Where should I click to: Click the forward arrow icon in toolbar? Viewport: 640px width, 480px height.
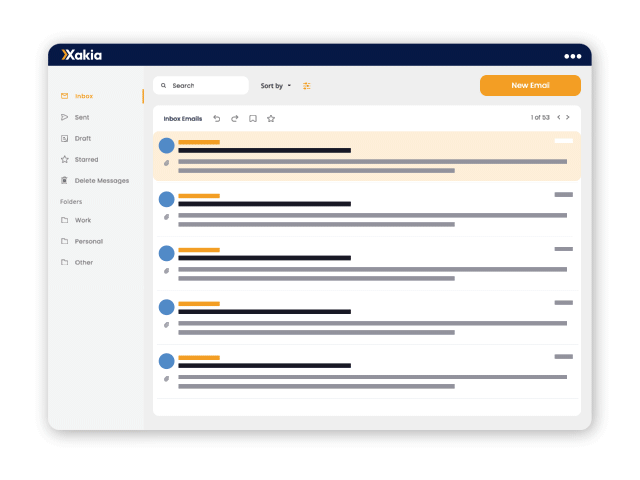(x=235, y=118)
